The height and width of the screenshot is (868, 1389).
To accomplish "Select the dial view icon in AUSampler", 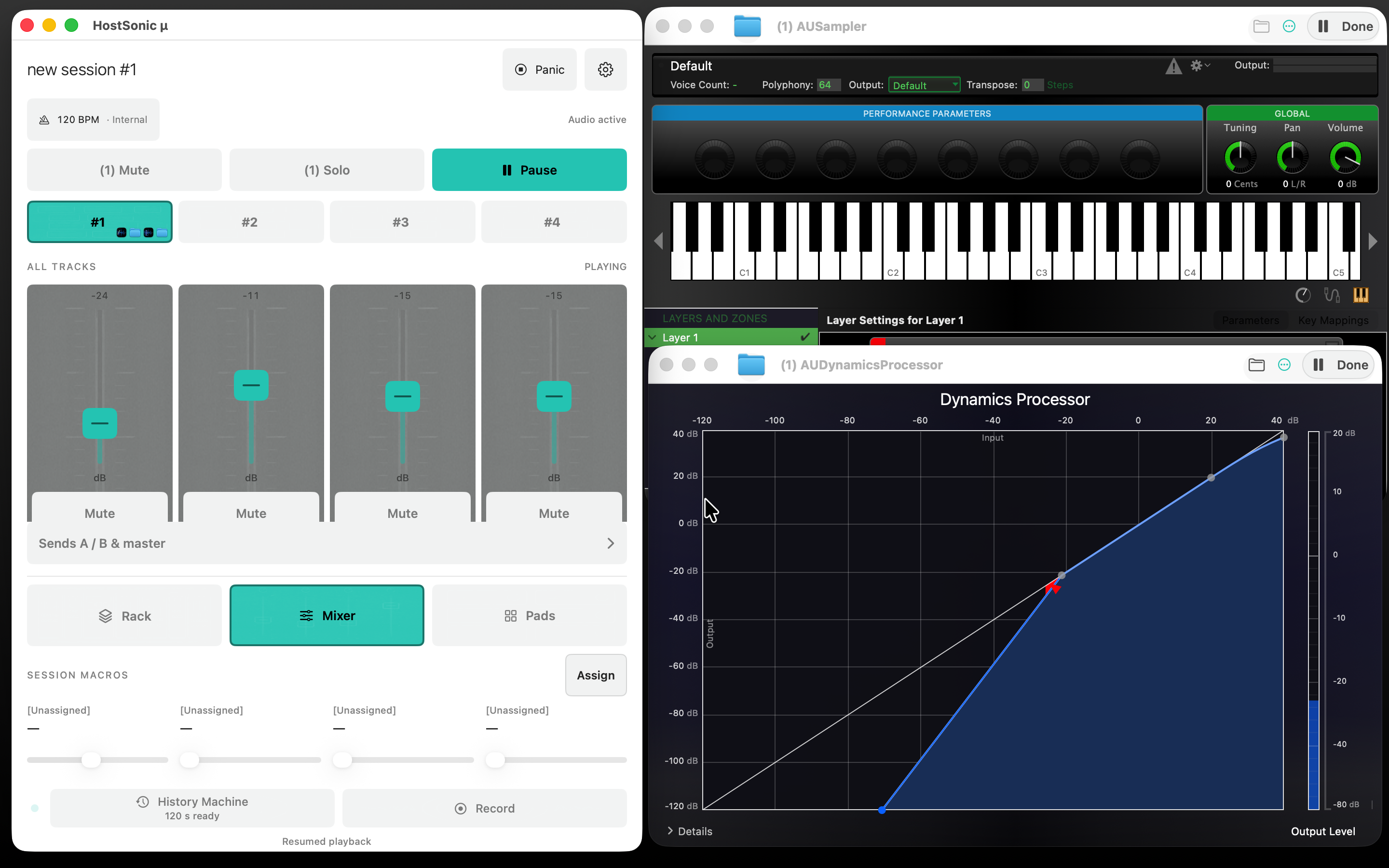I will pyautogui.click(x=1303, y=295).
